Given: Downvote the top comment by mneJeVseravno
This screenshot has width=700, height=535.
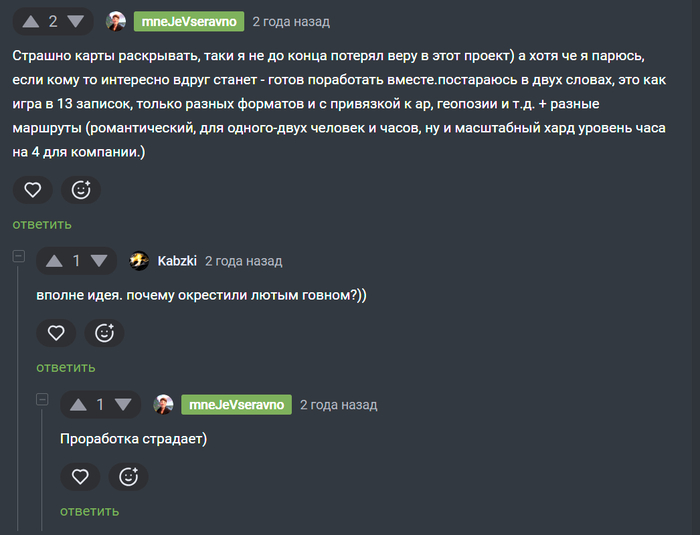Looking at the screenshot, I should (76, 21).
